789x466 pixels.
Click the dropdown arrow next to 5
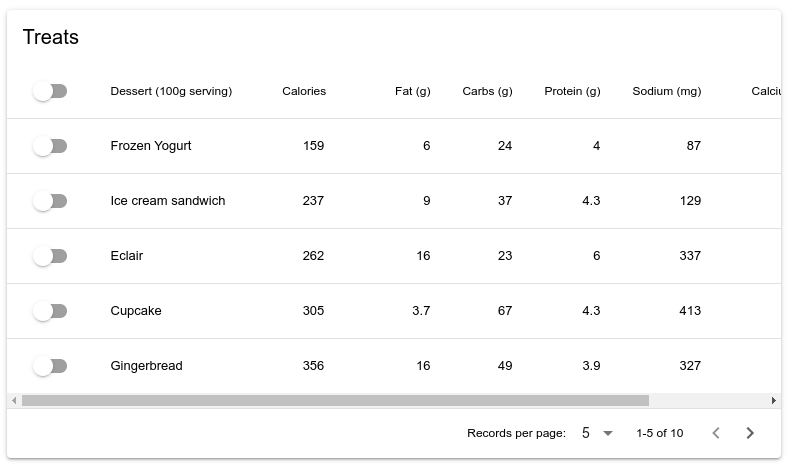click(x=608, y=433)
